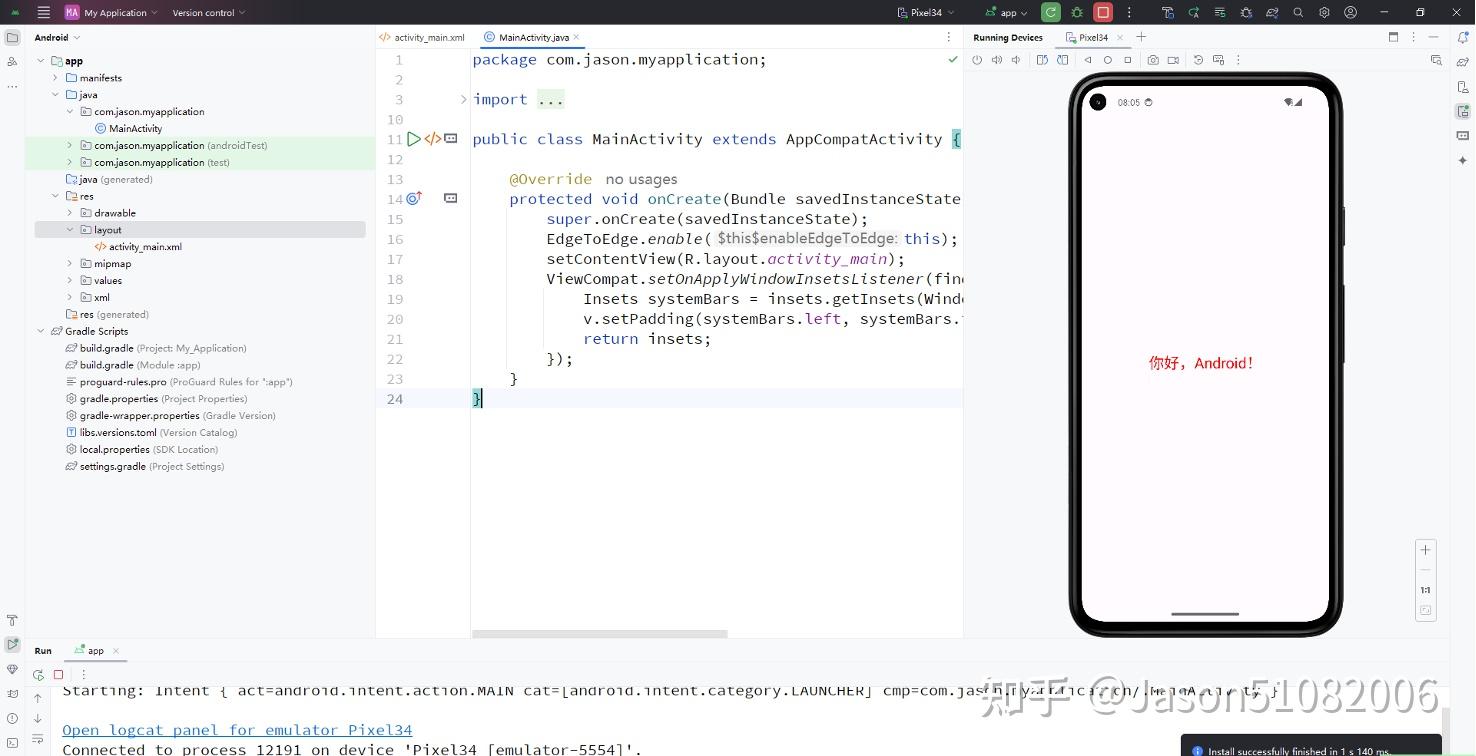
Task: Open IDE settings gear icon
Action: 1324,12
